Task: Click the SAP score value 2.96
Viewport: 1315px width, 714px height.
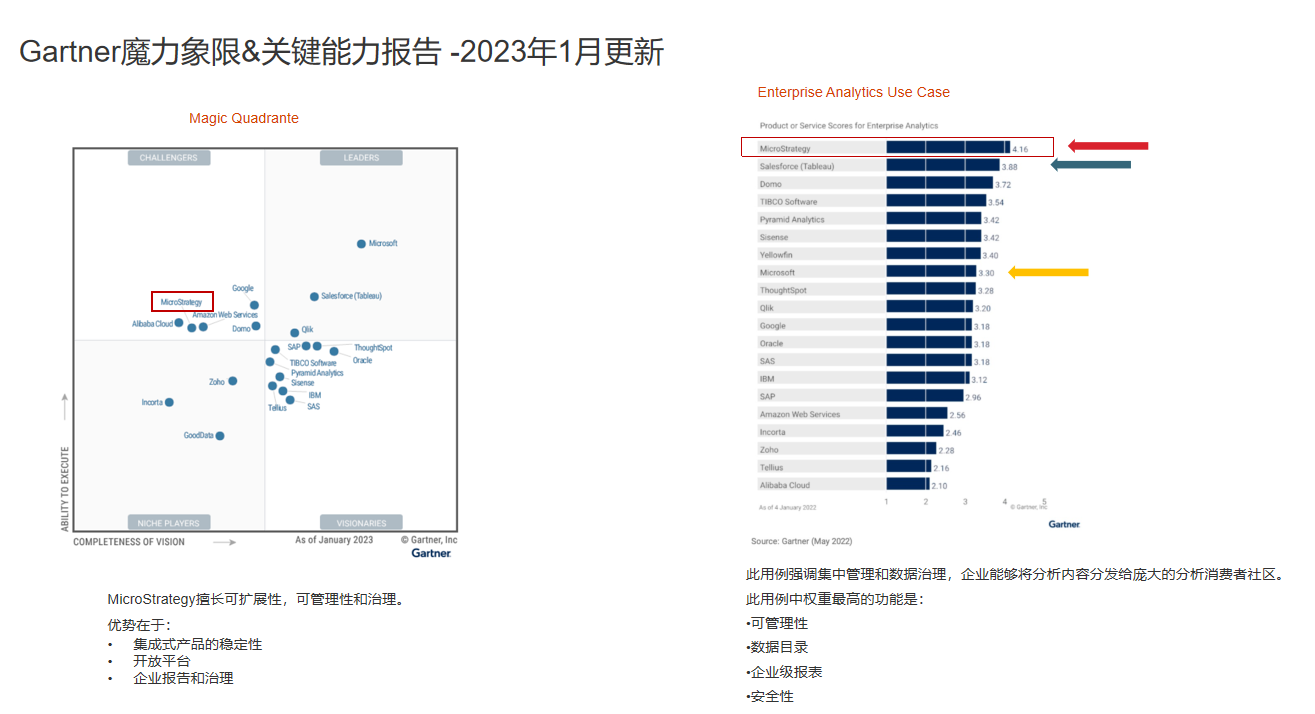Action: (973, 398)
